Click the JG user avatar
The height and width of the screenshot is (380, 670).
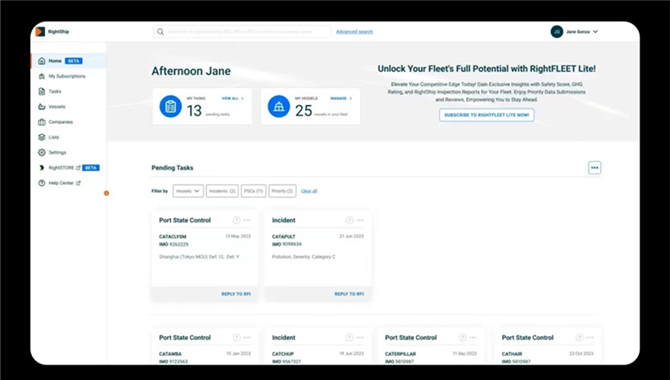click(x=557, y=32)
